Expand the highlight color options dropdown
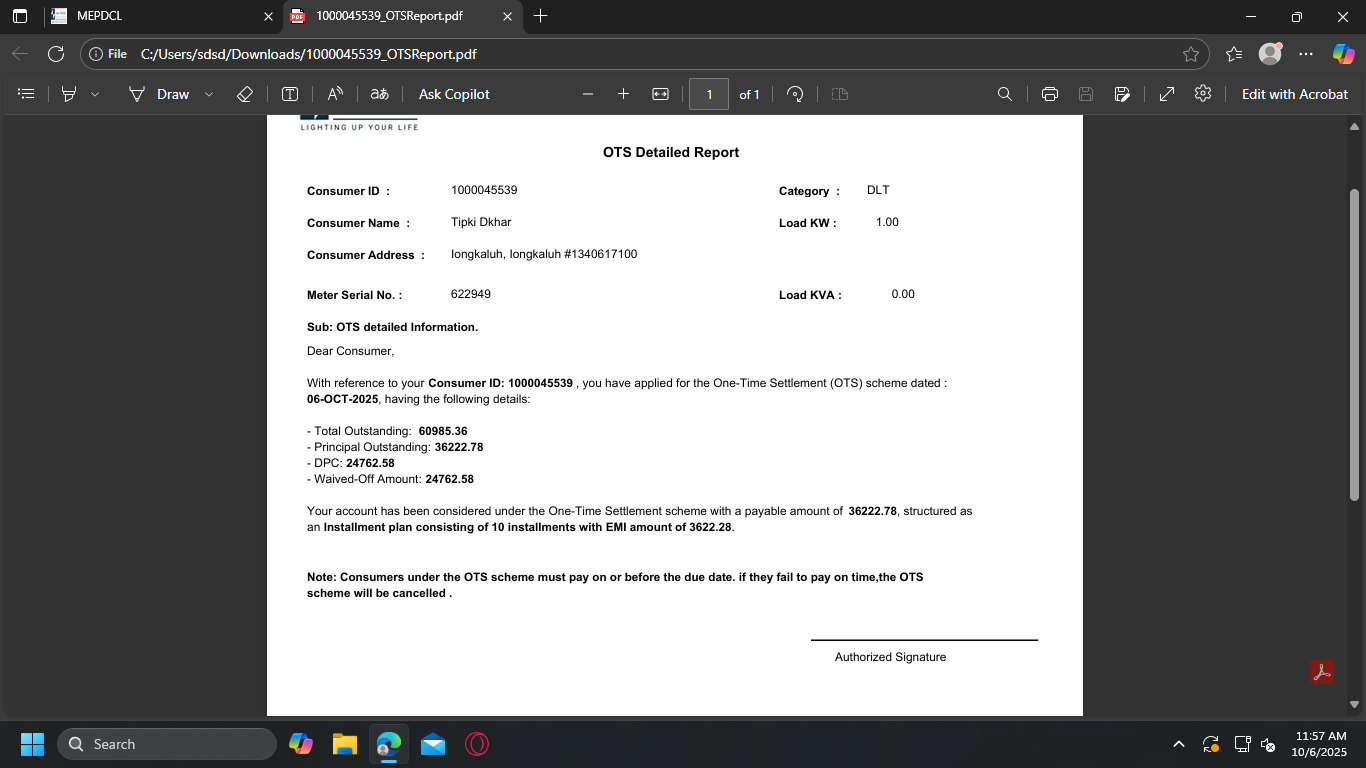Screen dimensions: 1366x768 click(x=95, y=94)
